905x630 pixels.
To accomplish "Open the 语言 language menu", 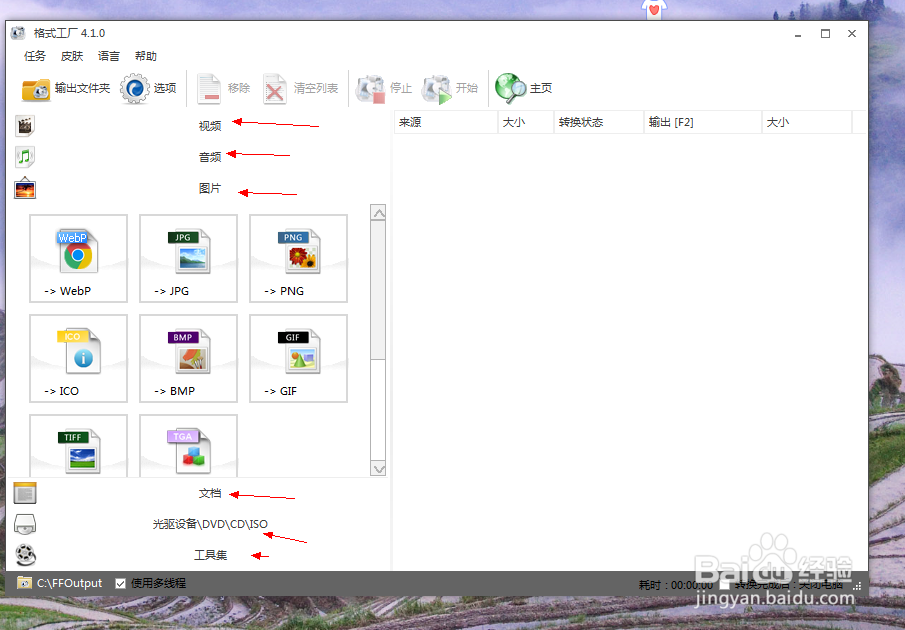I will [x=109, y=56].
